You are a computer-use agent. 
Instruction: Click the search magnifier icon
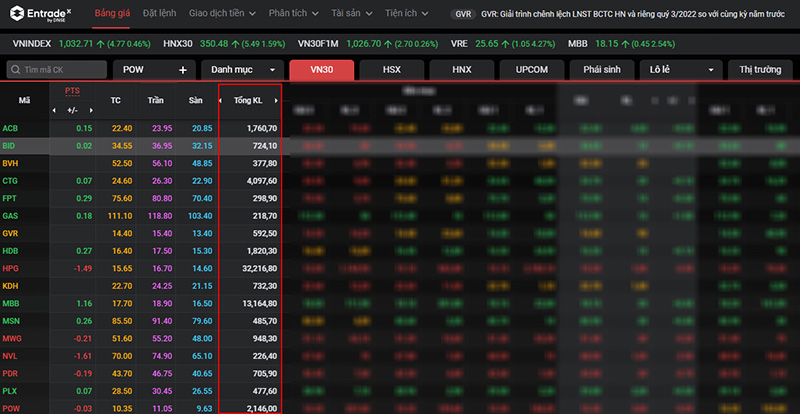tap(16, 70)
